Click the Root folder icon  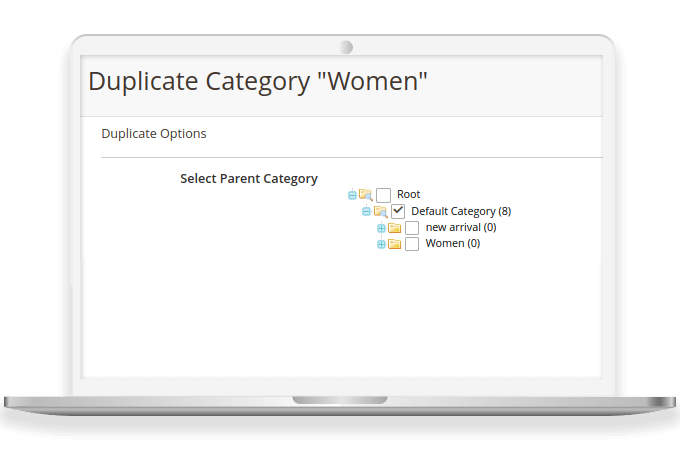365,195
